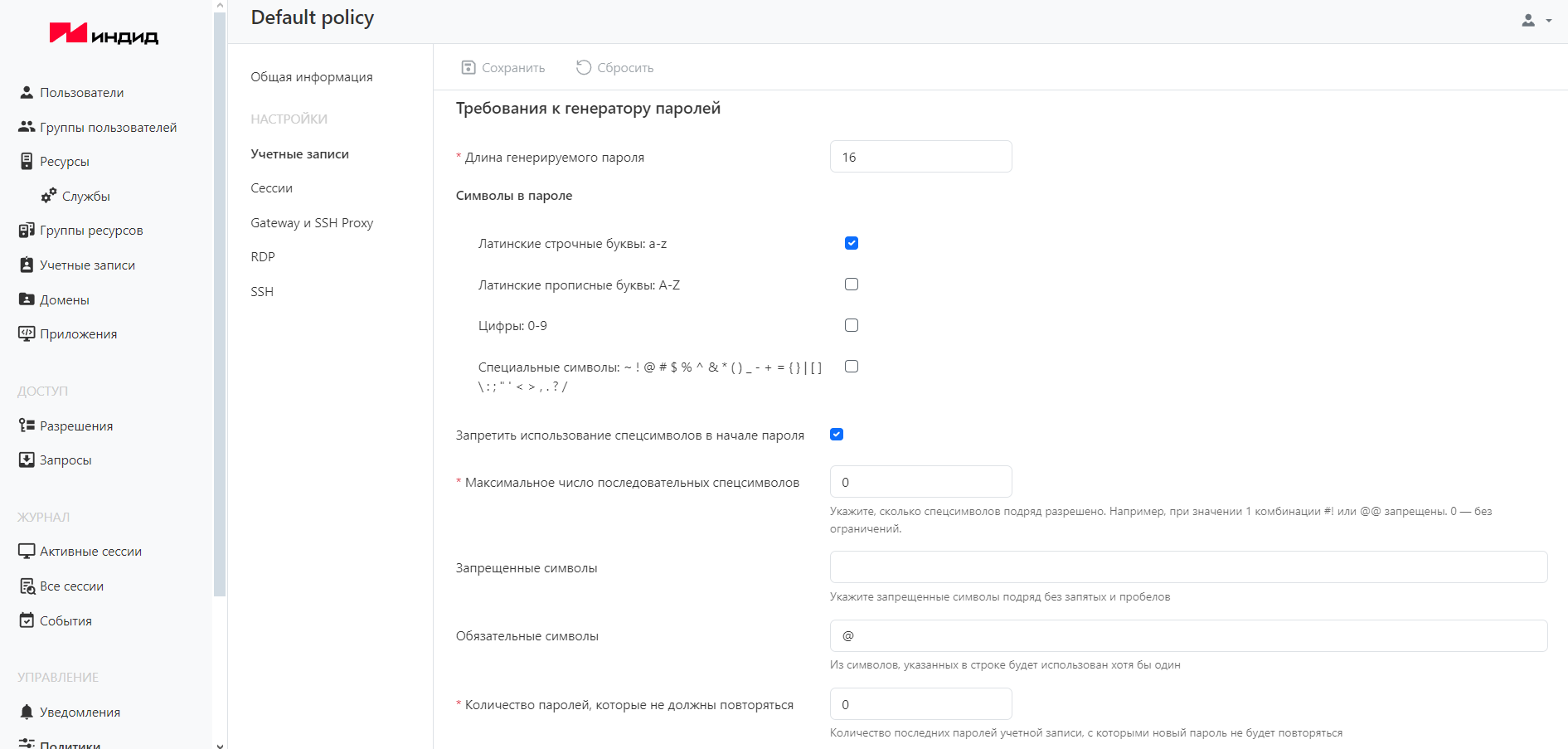
Task: Click the forbidden symbols input field
Action: (x=1187, y=567)
